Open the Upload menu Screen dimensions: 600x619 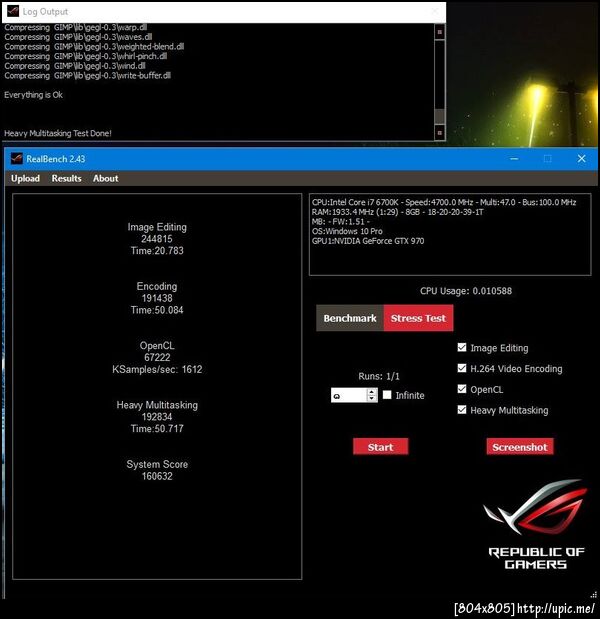(x=25, y=178)
